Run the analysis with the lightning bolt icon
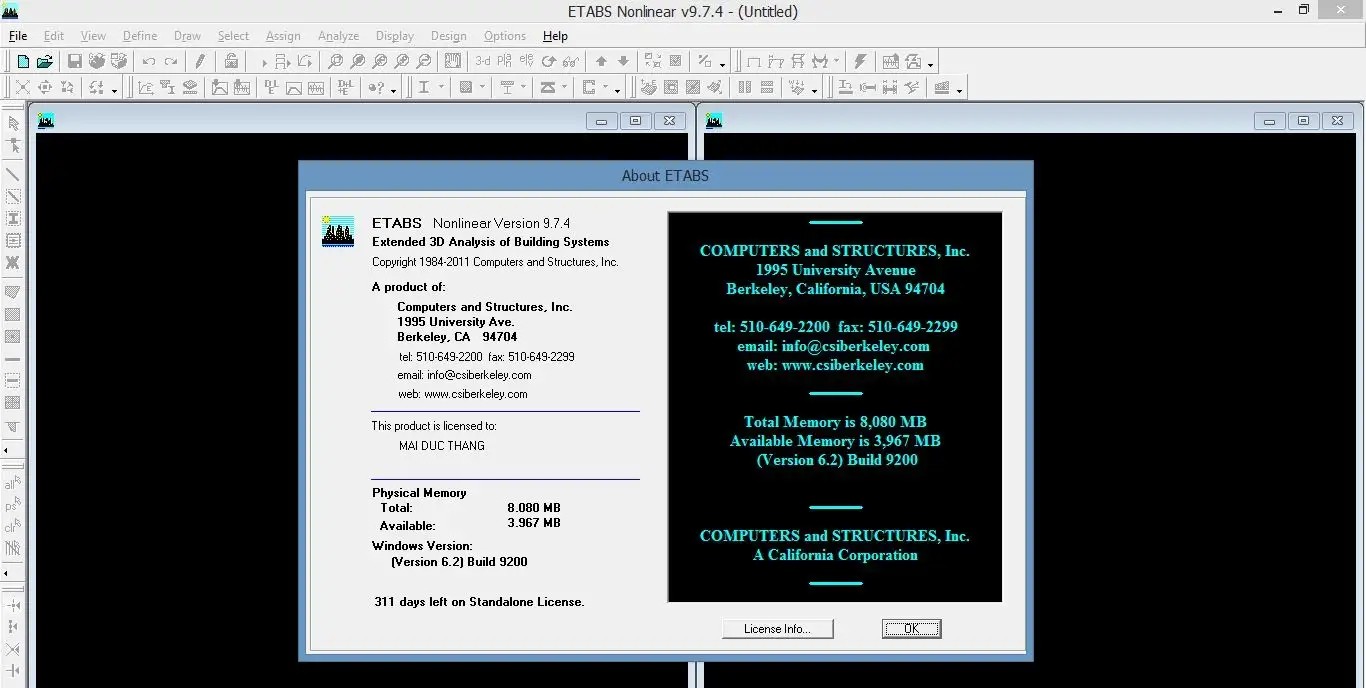The height and width of the screenshot is (688, 1366). click(x=860, y=60)
